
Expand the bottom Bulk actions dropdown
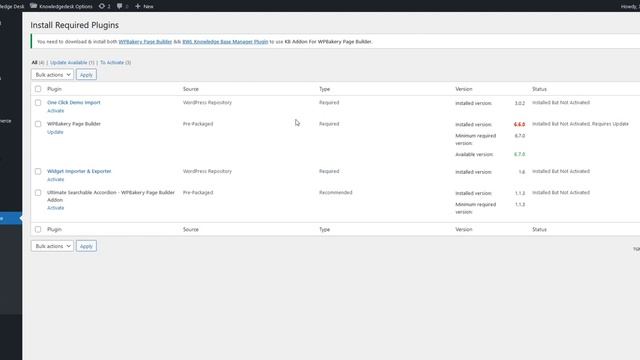click(52, 246)
